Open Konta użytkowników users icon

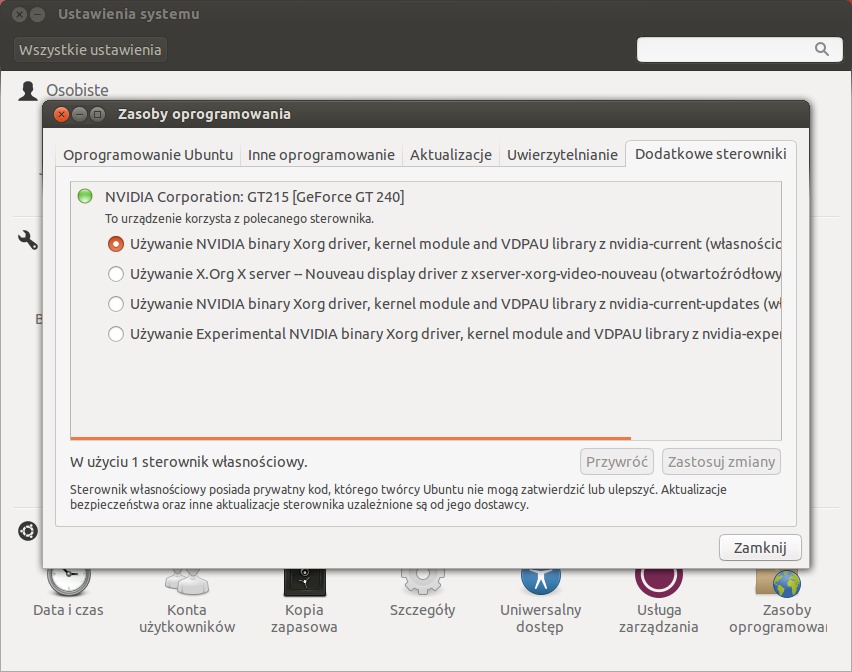pos(187,582)
